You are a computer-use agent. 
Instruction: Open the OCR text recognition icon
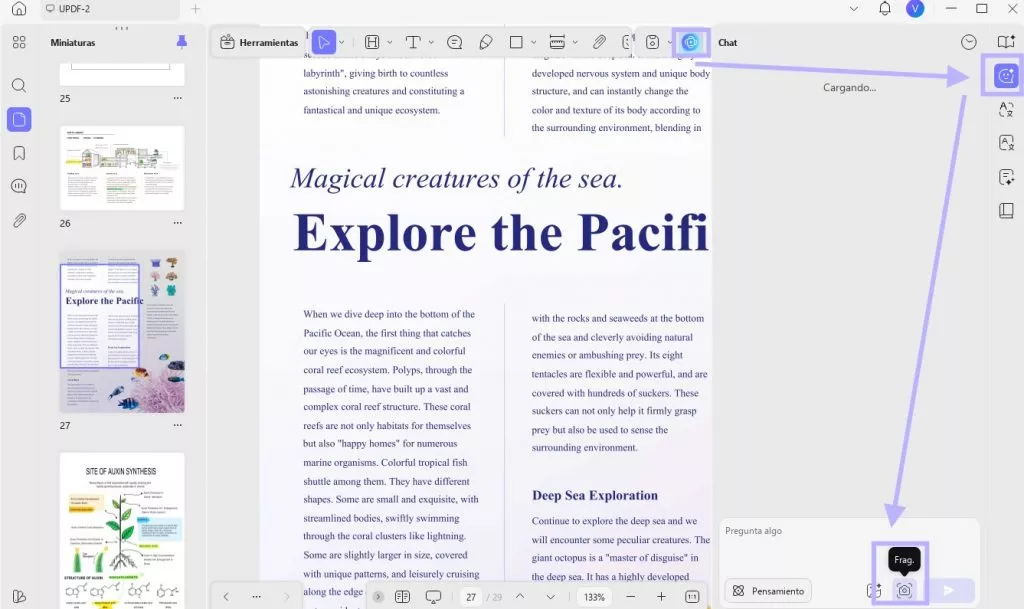tap(1006, 143)
